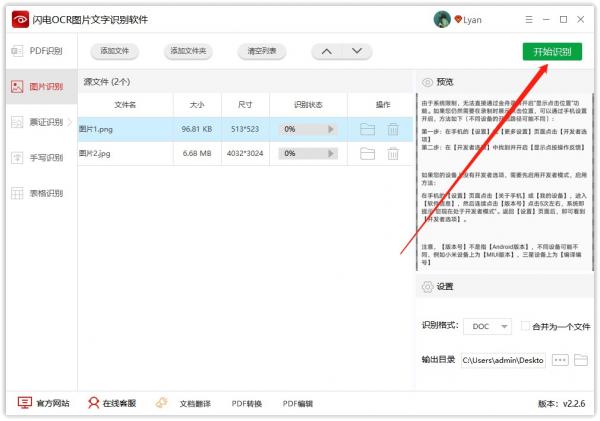Select the 图片2.jpg file row
This screenshot has width=600, height=421.
[246, 153]
